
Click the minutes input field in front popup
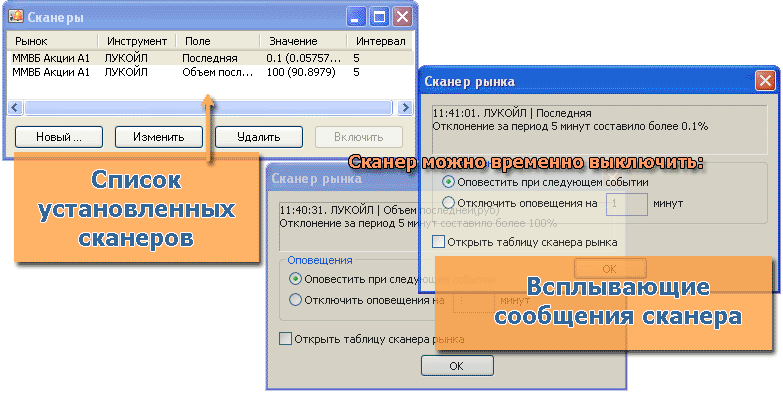627,203
